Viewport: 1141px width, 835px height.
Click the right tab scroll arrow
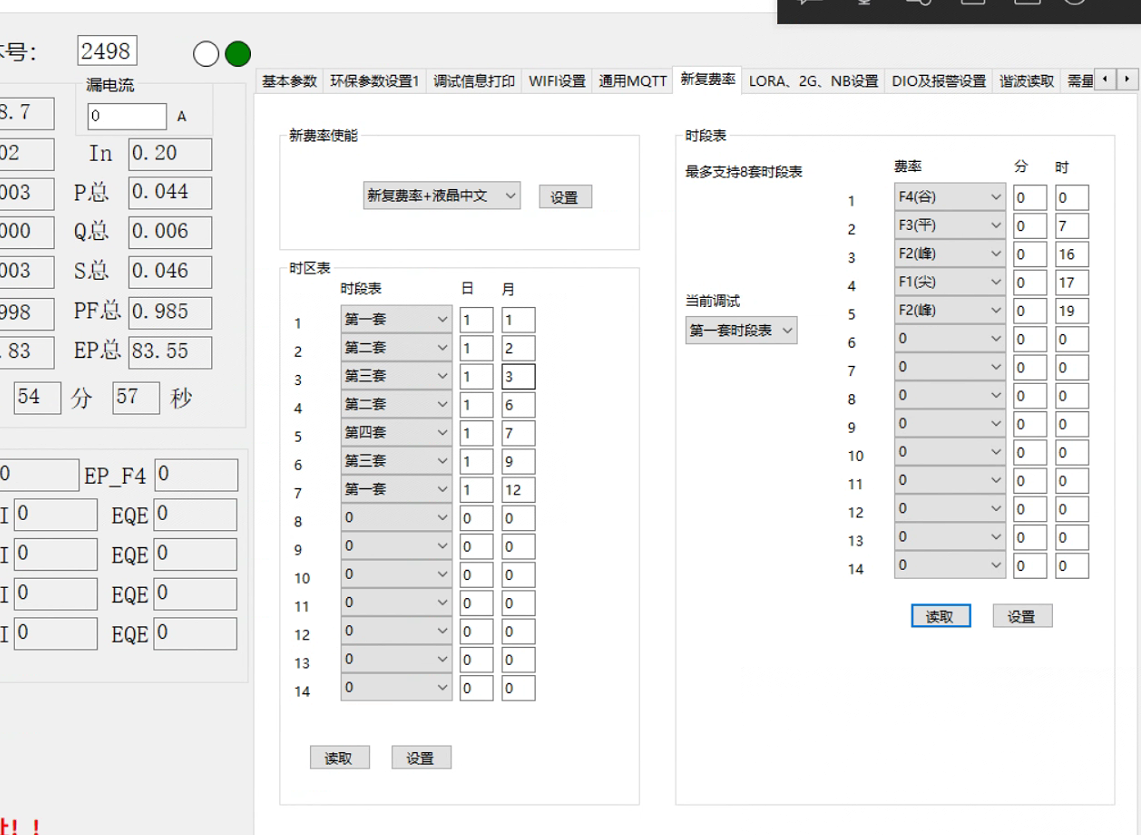(1128, 79)
